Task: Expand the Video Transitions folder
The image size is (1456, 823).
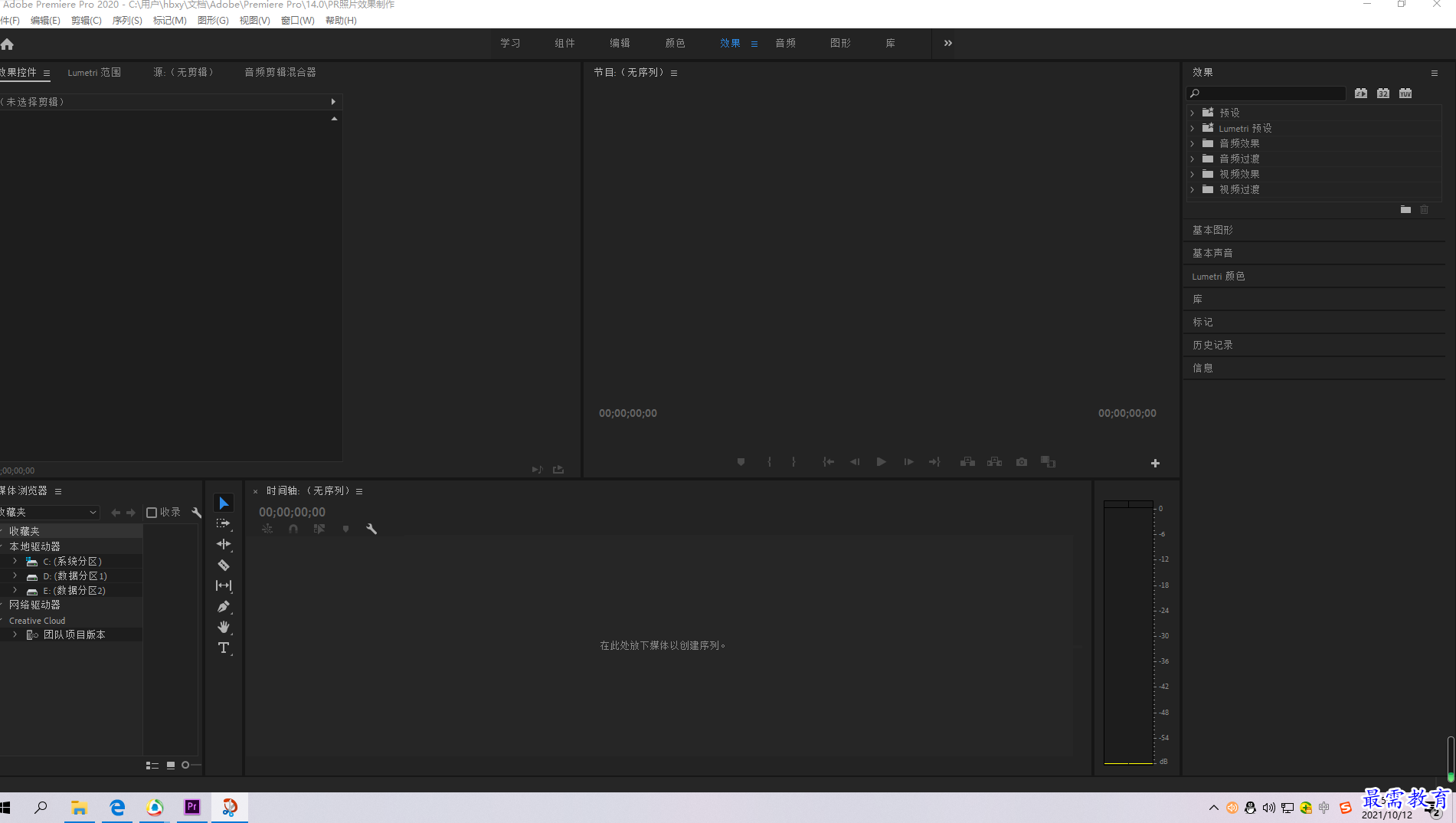Action: pos(1192,189)
